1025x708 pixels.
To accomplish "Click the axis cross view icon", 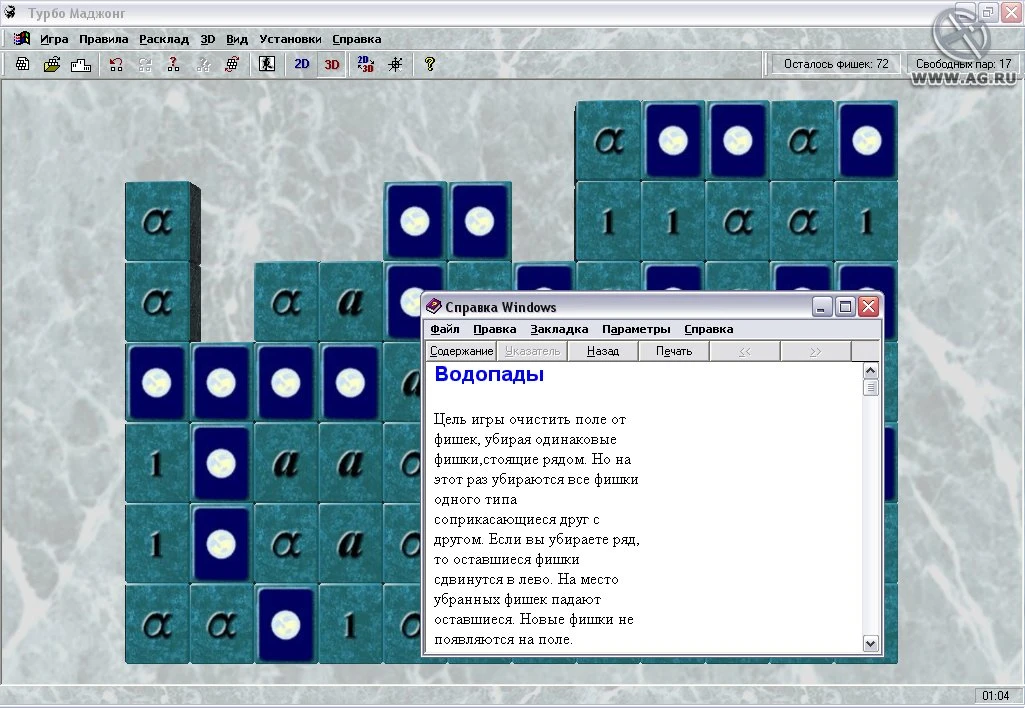I will pos(395,64).
